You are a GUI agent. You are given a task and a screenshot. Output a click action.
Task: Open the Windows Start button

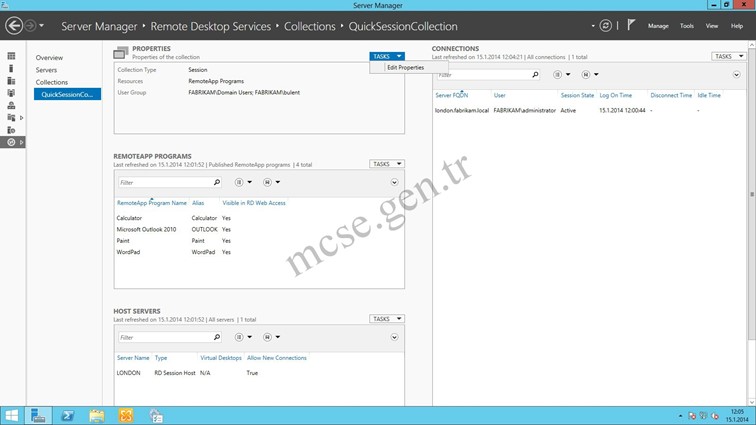point(12,416)
